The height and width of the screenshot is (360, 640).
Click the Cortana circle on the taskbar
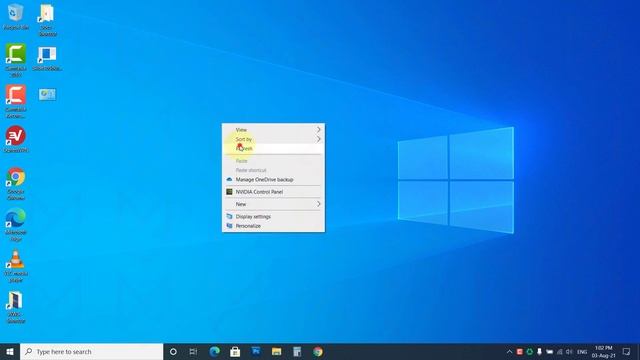[173, 351]
